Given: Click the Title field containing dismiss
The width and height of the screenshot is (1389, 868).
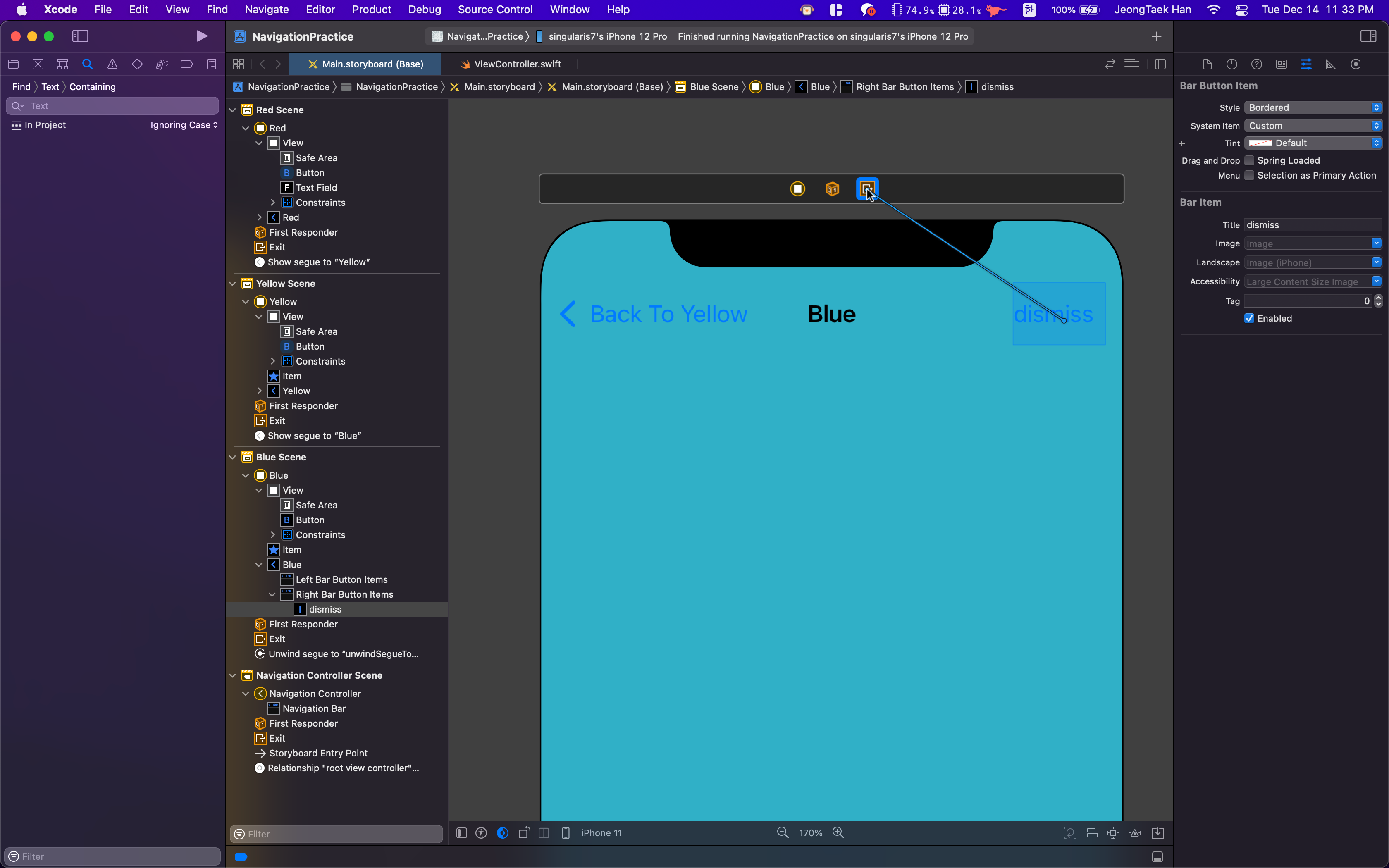Looking at the screenshot, I should click(1312, 225).
